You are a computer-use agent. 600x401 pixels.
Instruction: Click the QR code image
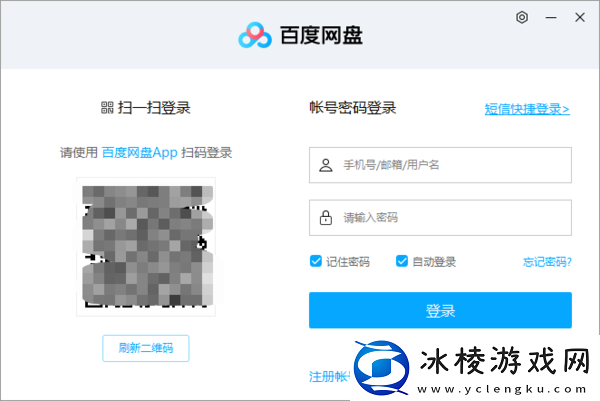[x=146, y=247]
